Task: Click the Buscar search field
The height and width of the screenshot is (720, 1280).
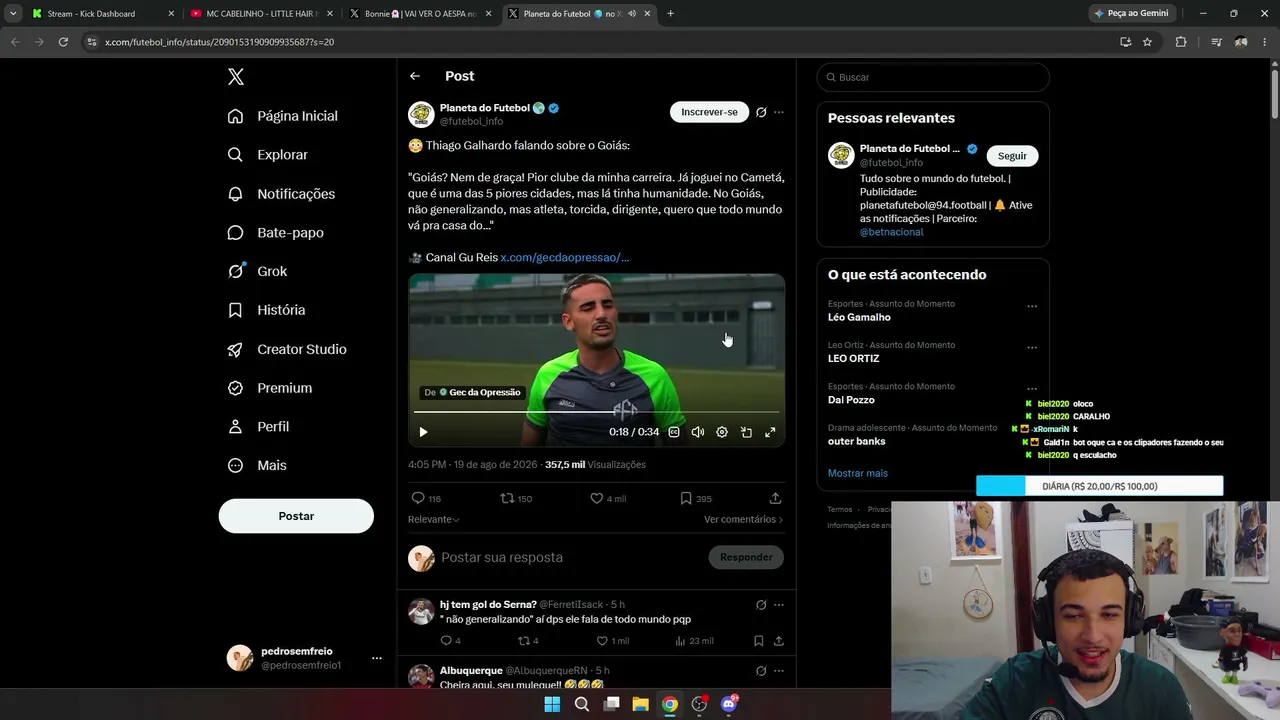Action: click(x=933, y=77)
